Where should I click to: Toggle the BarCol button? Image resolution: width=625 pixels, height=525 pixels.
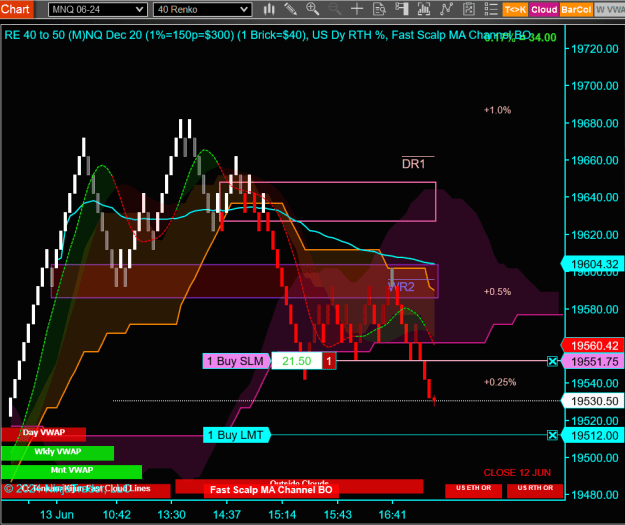[576, 10]
